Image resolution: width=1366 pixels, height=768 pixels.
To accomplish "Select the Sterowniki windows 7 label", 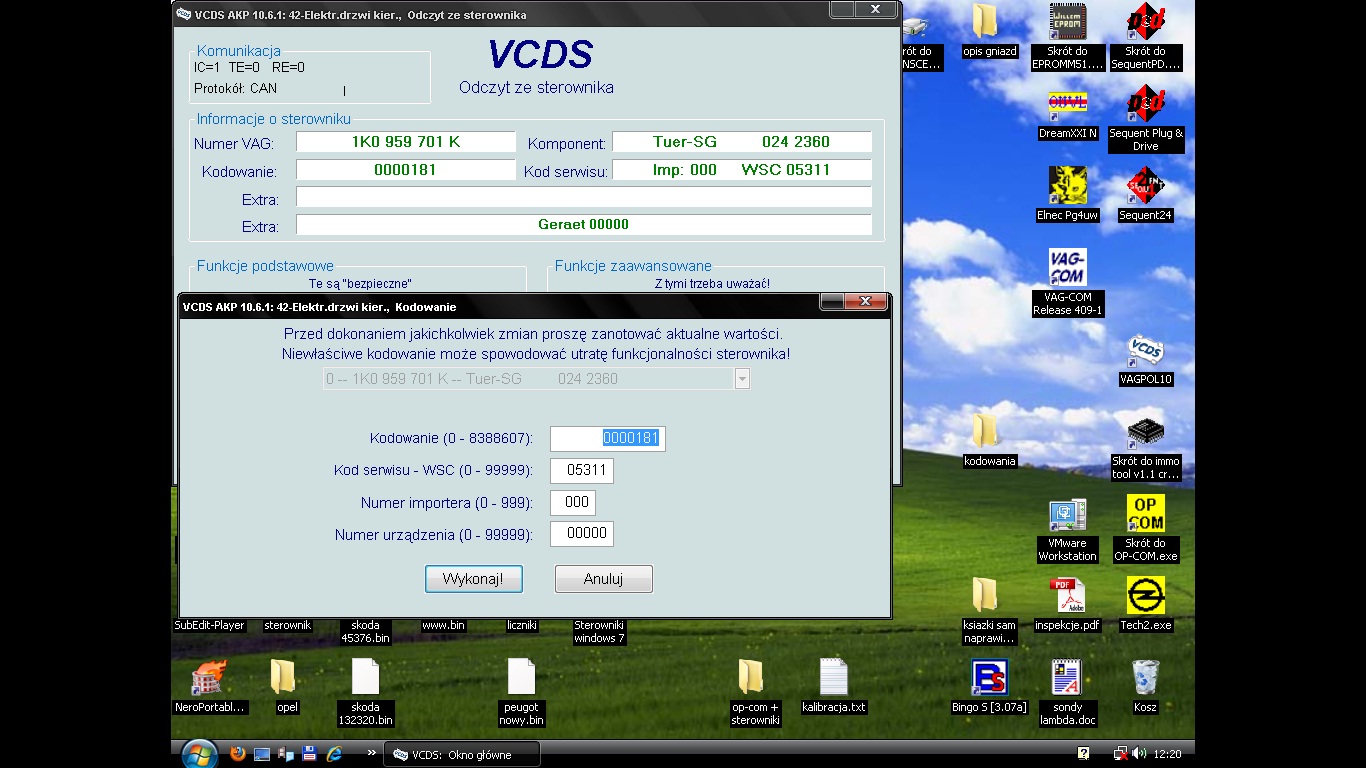I will [599, 631].
